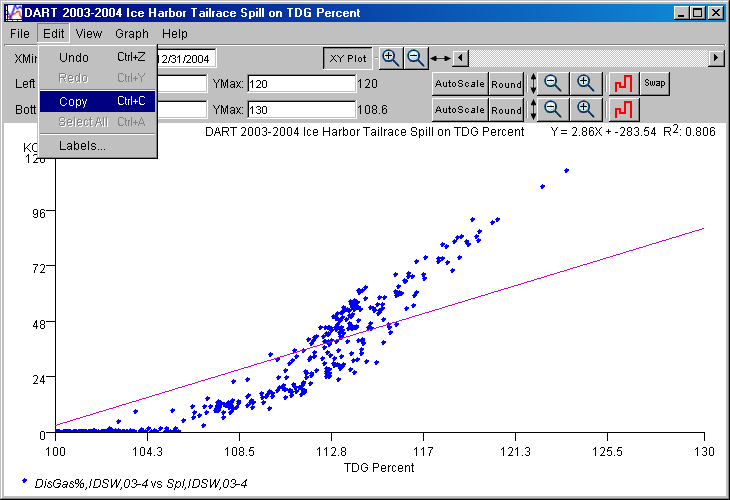The image size is (730, 500).
Task: Zoom out the bottom axis row
Action: click(x=552, y=109)
